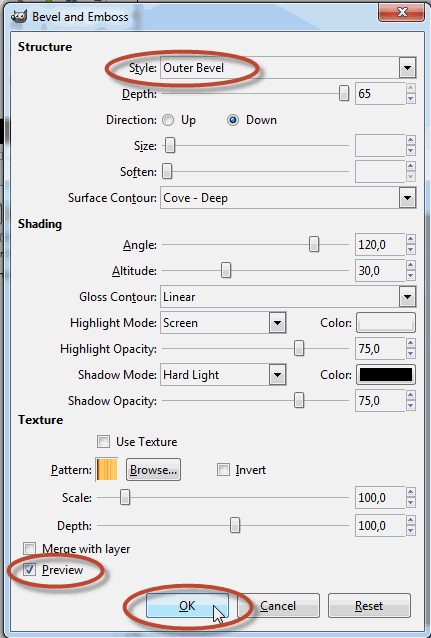The image size is (431, 638).
Task: Decrease Angle value with the down arrow
Action: click(x=411, y=250)
